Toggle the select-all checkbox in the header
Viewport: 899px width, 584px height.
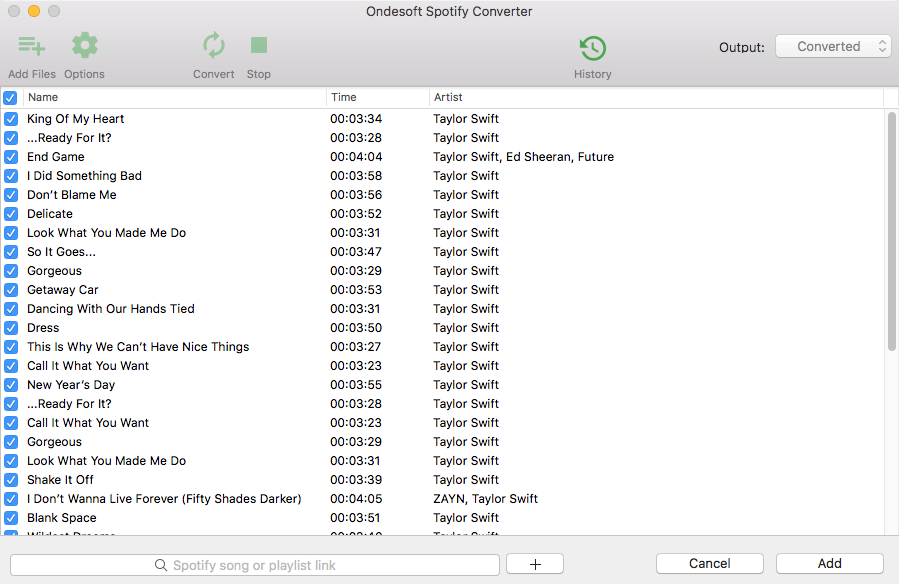click(10, 97)
